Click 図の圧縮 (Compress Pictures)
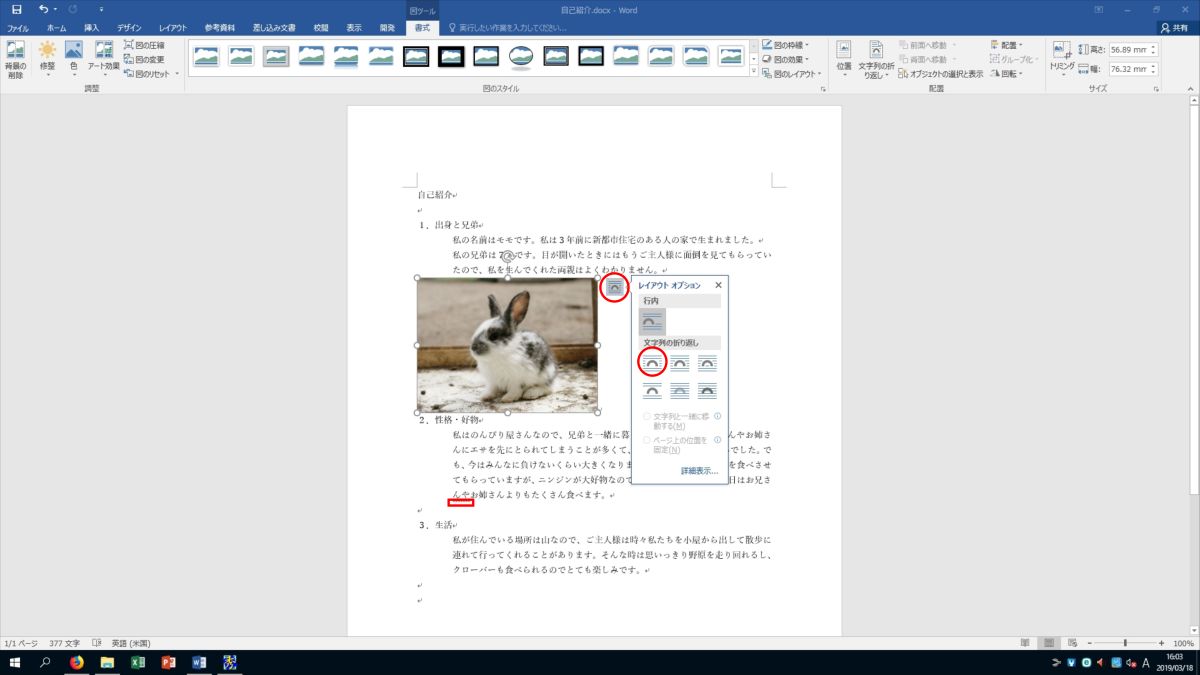This screenshot has width=1200, height=675. [145, 45]
